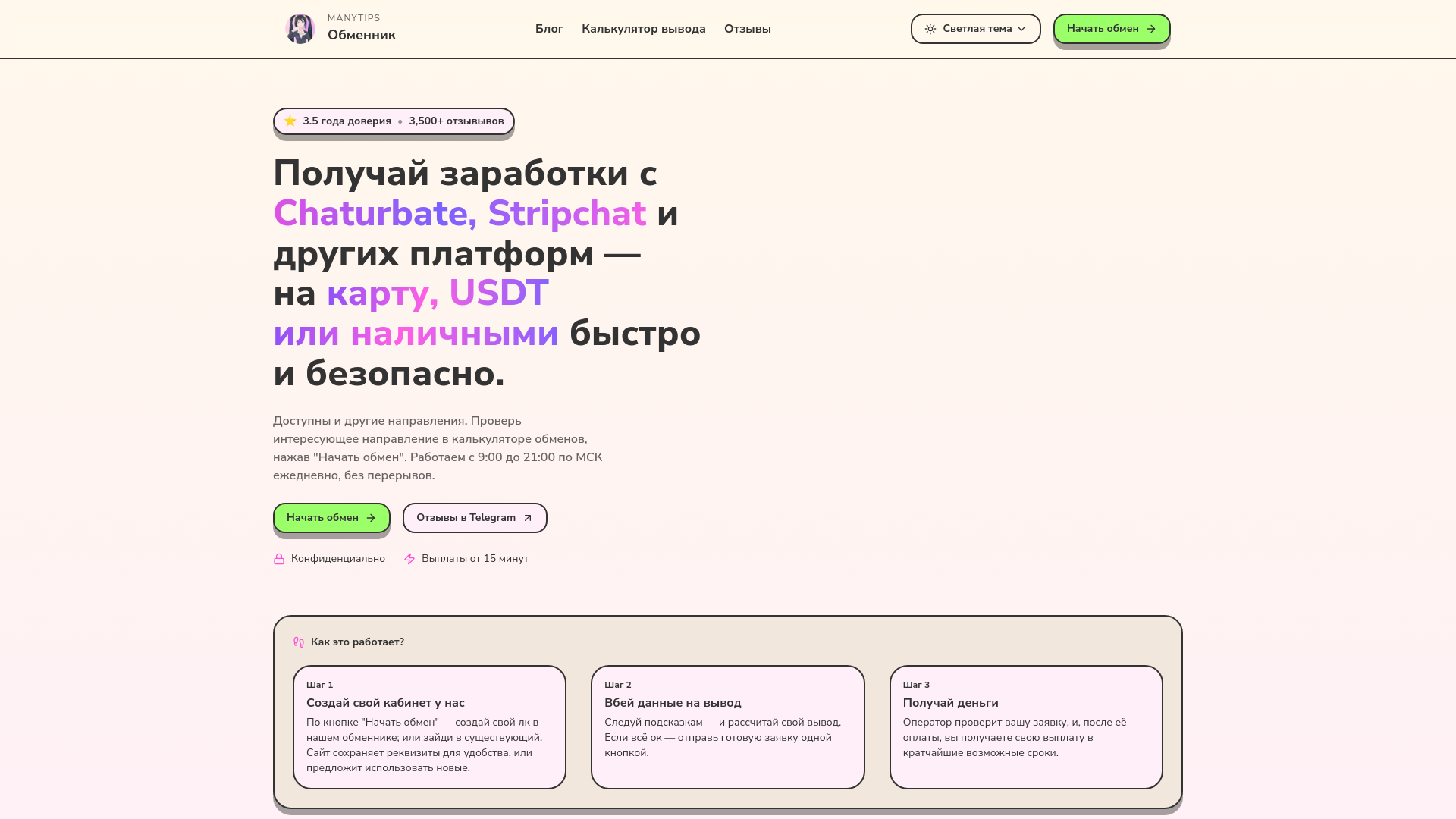Select the Шаг 3 'Получай деньги' card

1026,727
